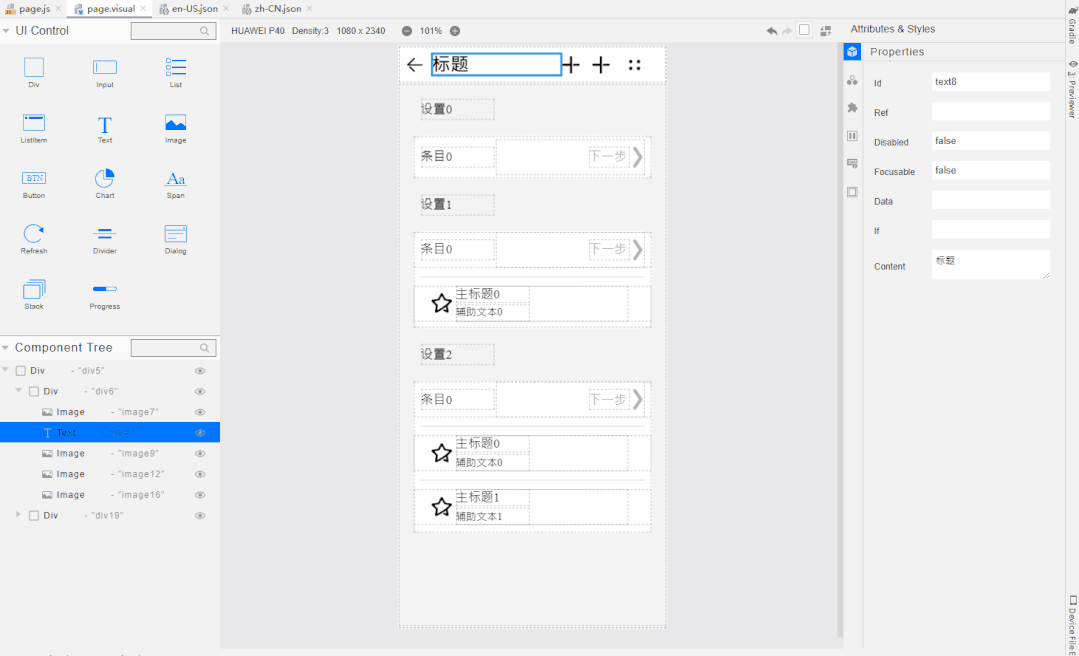This screenshot has width=1079, height=656.
Task: Select the Stack component icon
Action: coord(34,289)
